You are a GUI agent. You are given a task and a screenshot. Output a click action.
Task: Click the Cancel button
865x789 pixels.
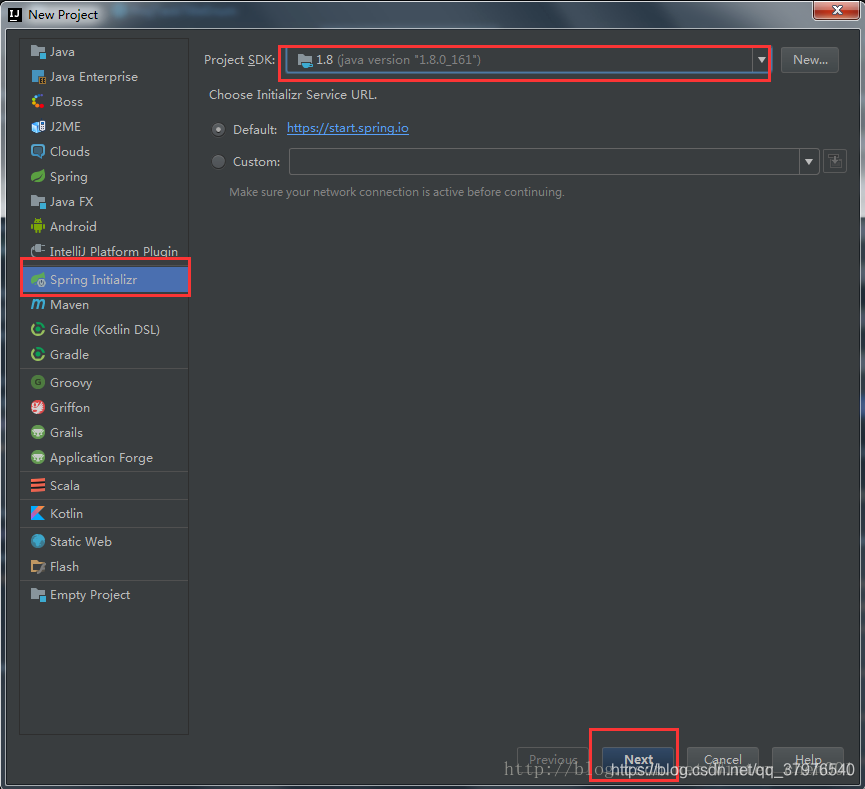tap(723, 760)
